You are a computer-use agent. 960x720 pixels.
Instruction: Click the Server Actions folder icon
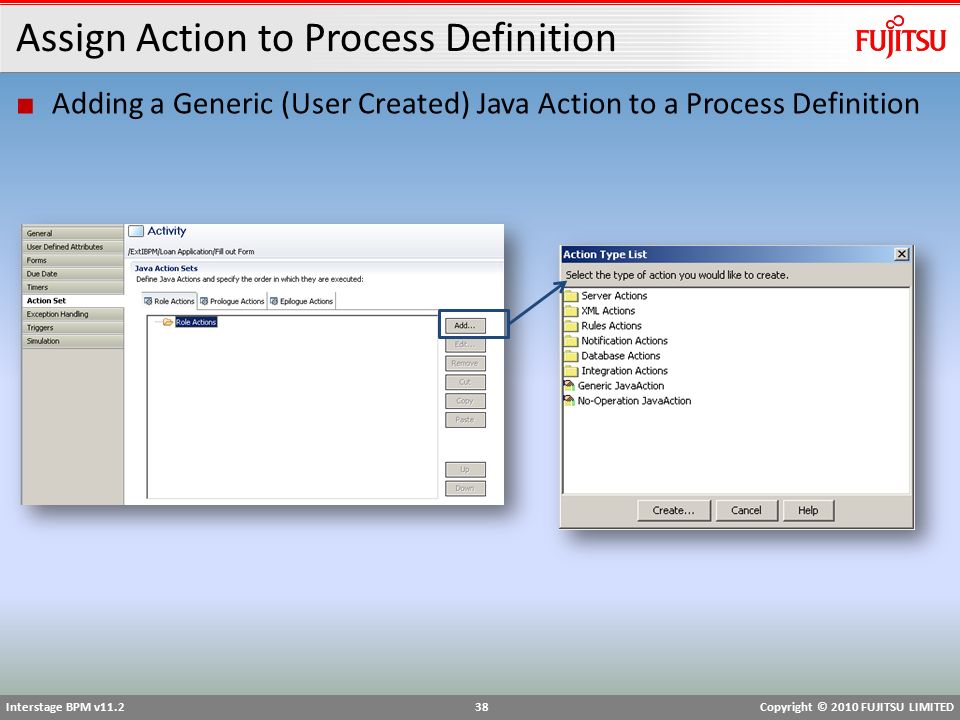tap(571, 296)
